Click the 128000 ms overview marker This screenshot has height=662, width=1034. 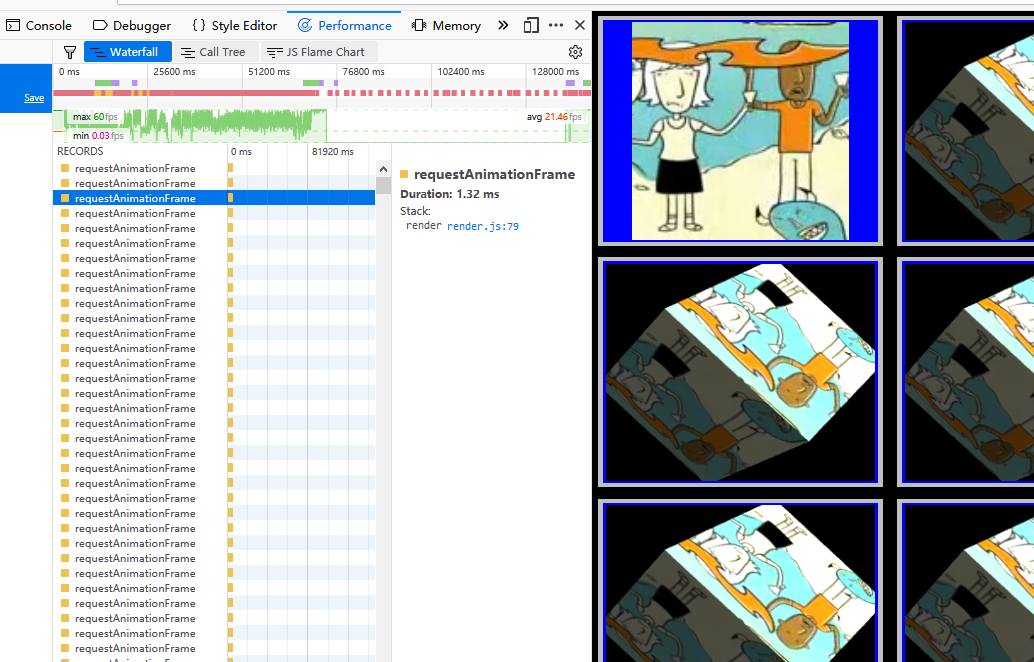click(x=555, y=71)
